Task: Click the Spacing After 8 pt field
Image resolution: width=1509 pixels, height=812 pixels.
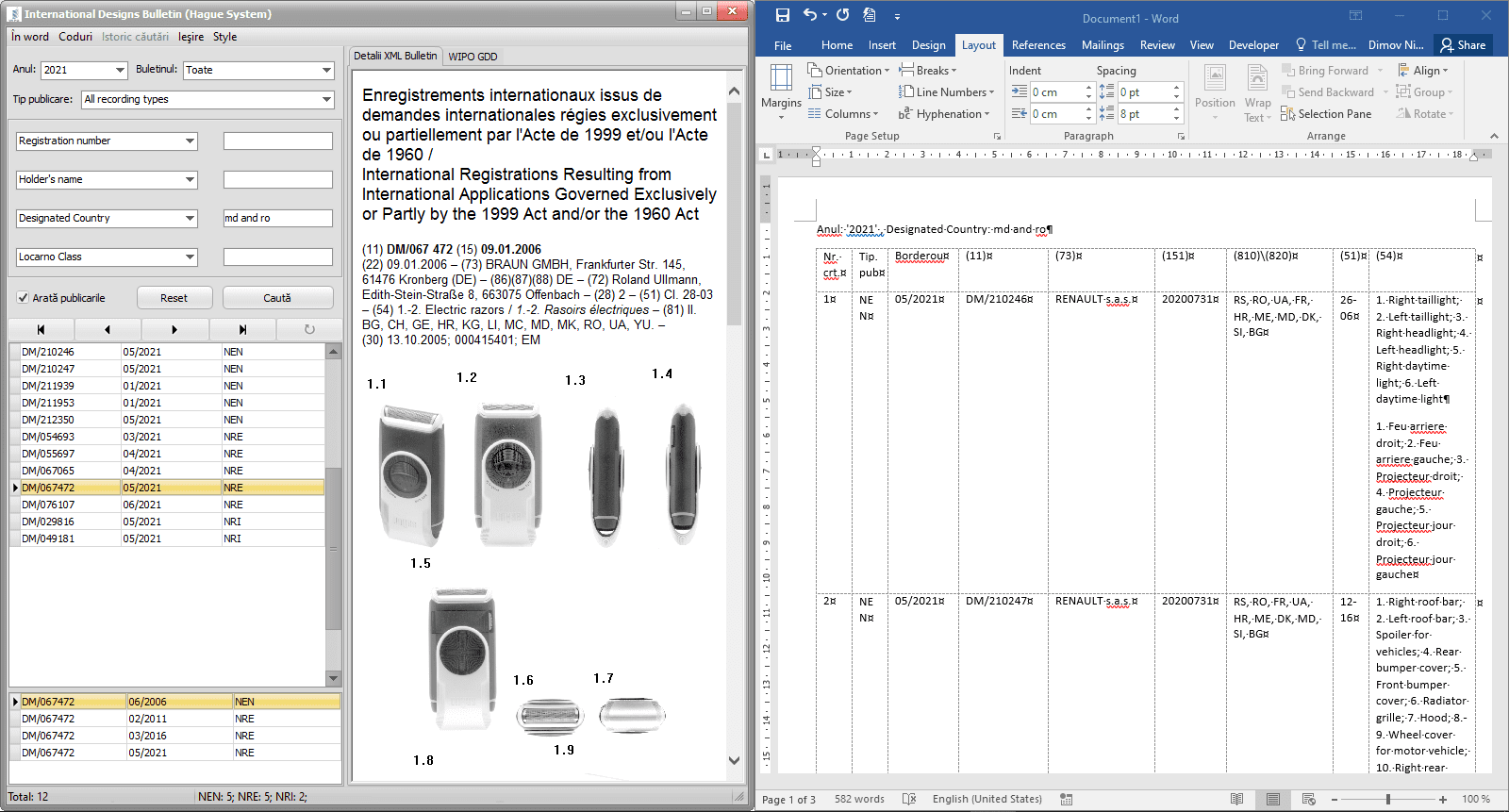Action: point(1143,114)
